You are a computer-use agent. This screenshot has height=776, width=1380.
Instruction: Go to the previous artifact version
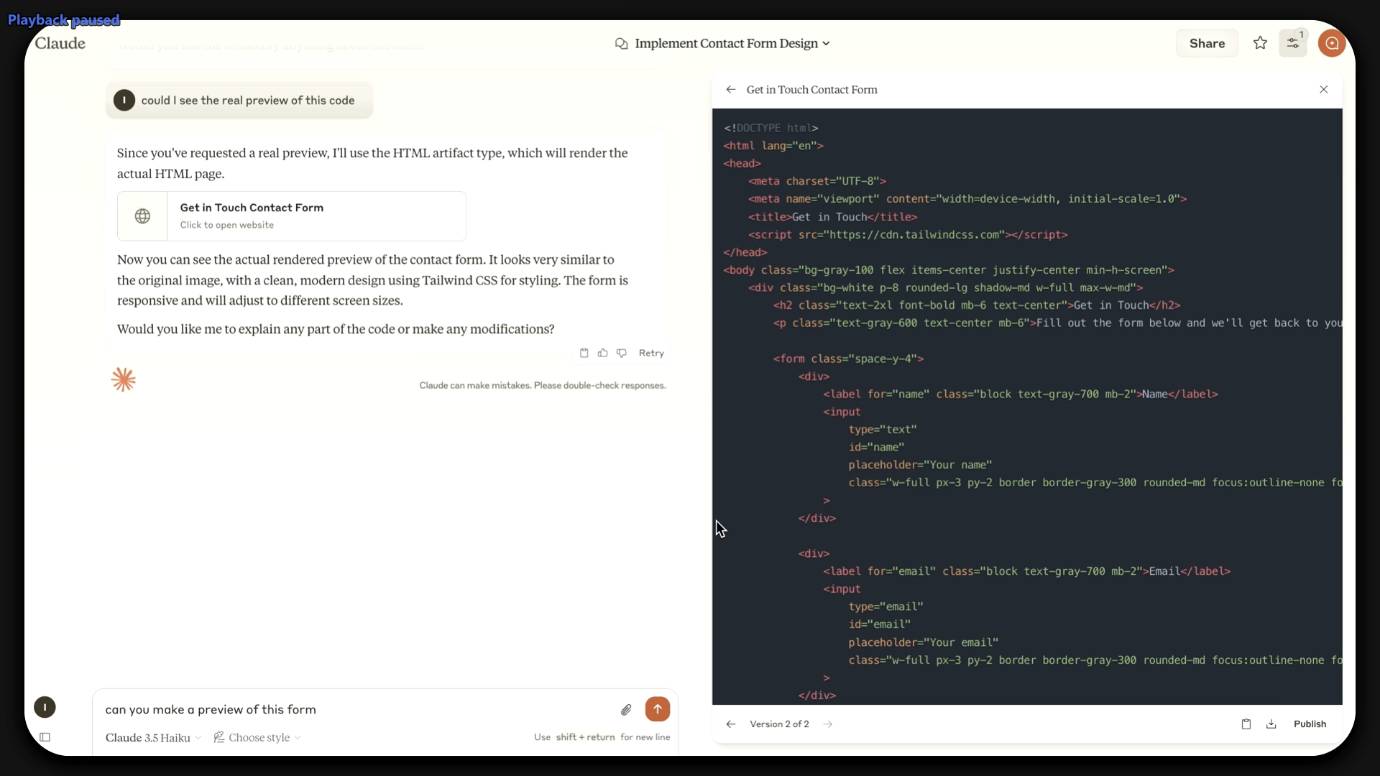pos(730,724)
